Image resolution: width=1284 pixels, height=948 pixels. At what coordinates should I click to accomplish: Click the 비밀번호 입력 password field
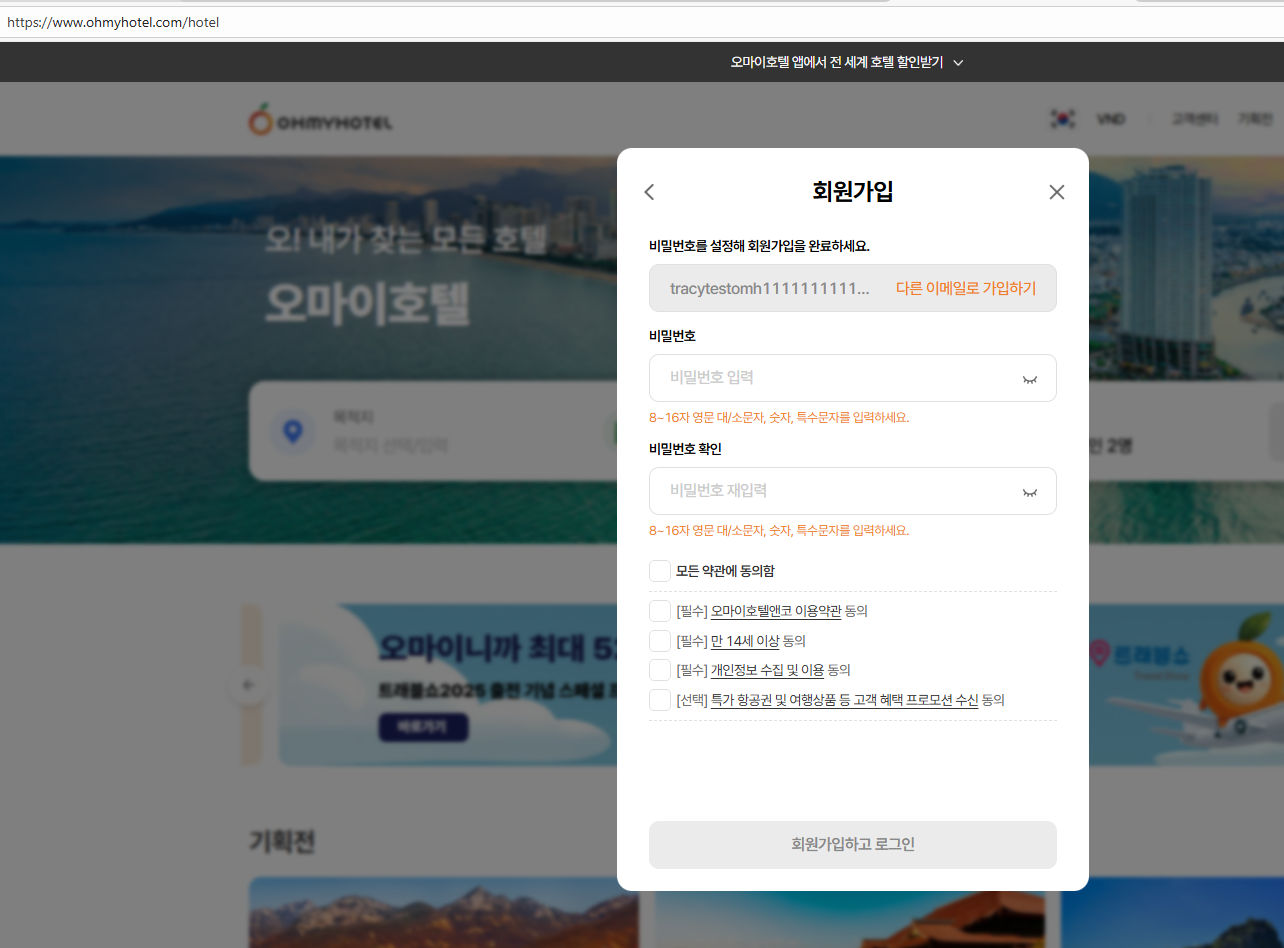(852, 378)
